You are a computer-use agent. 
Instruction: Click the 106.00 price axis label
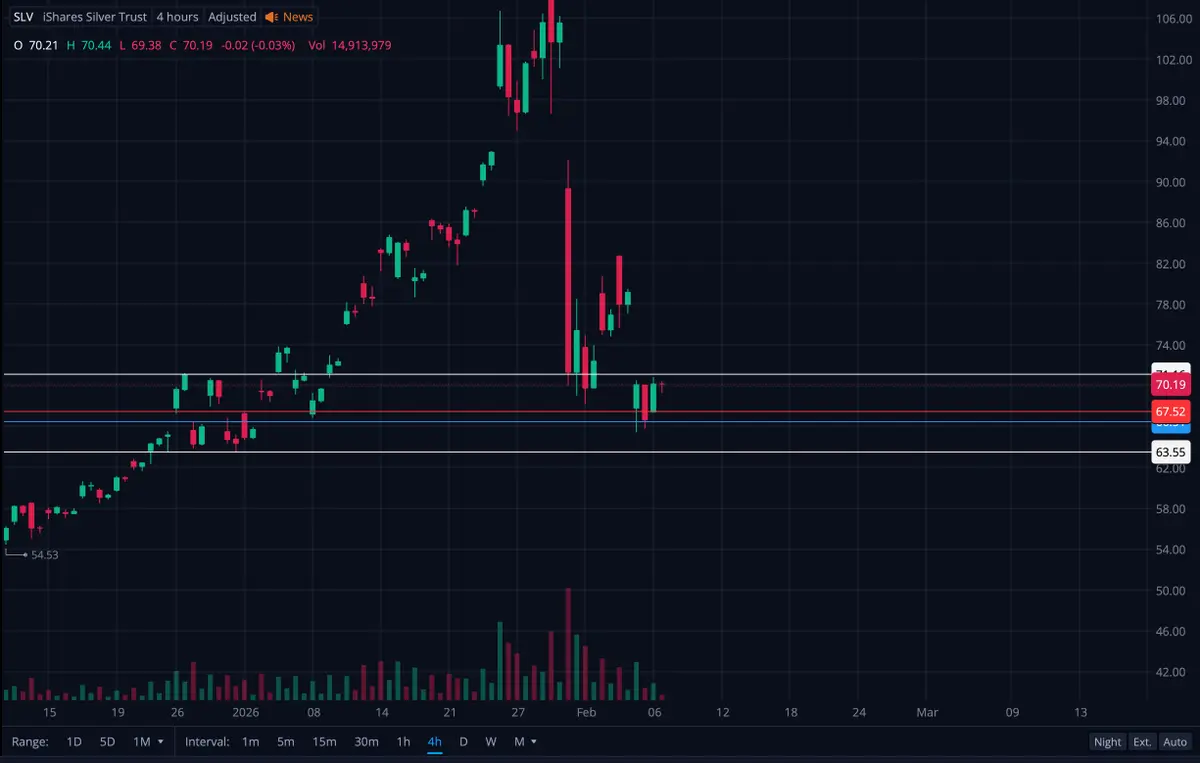[1173, 19]
